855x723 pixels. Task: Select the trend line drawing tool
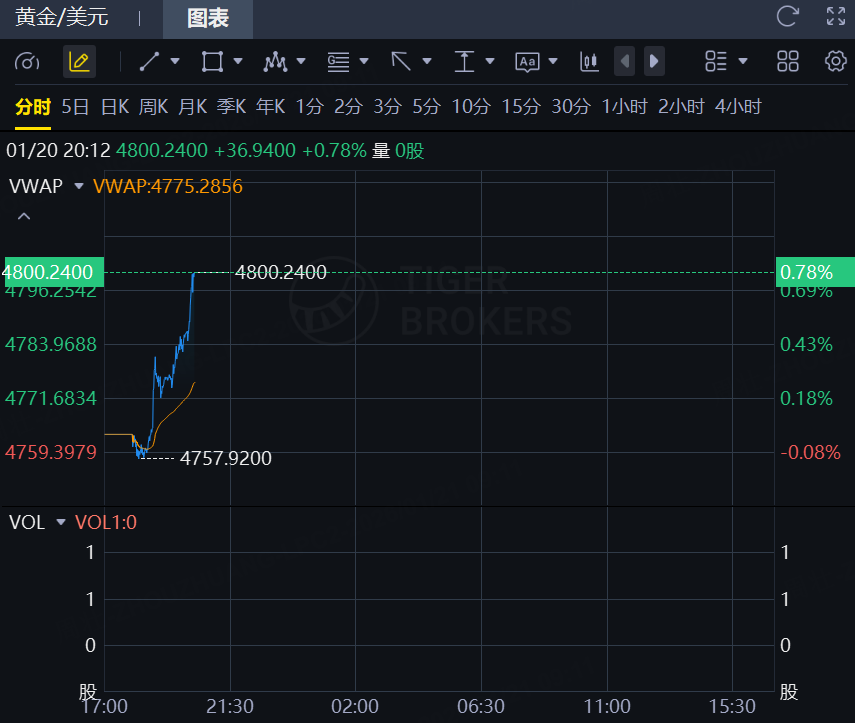pos(149,62)
